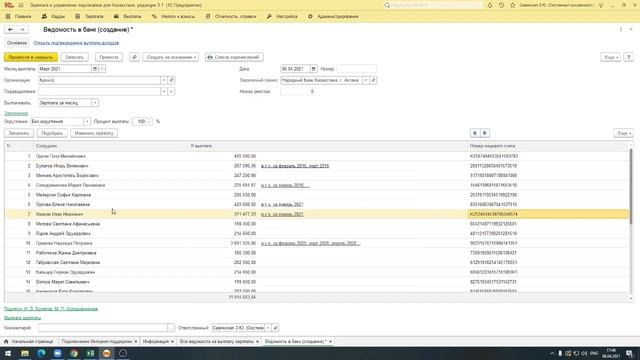Expand the Зарплатный проект dropdown
The width and height of the screenshot is (640, 360).
pyautogui.click(x=366, y=80)
